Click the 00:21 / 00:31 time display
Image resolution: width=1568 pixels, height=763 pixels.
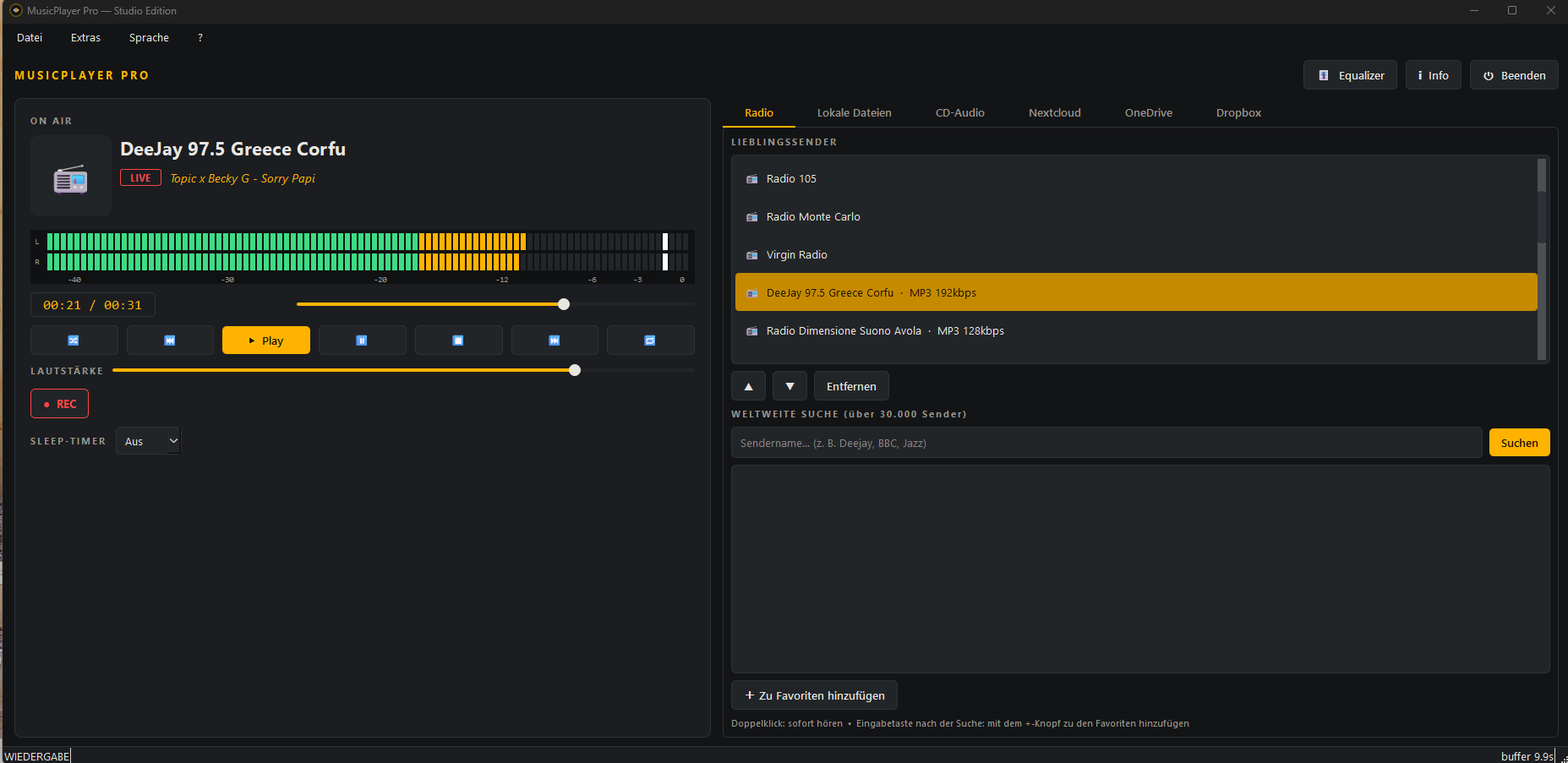[x=93, y=305]
